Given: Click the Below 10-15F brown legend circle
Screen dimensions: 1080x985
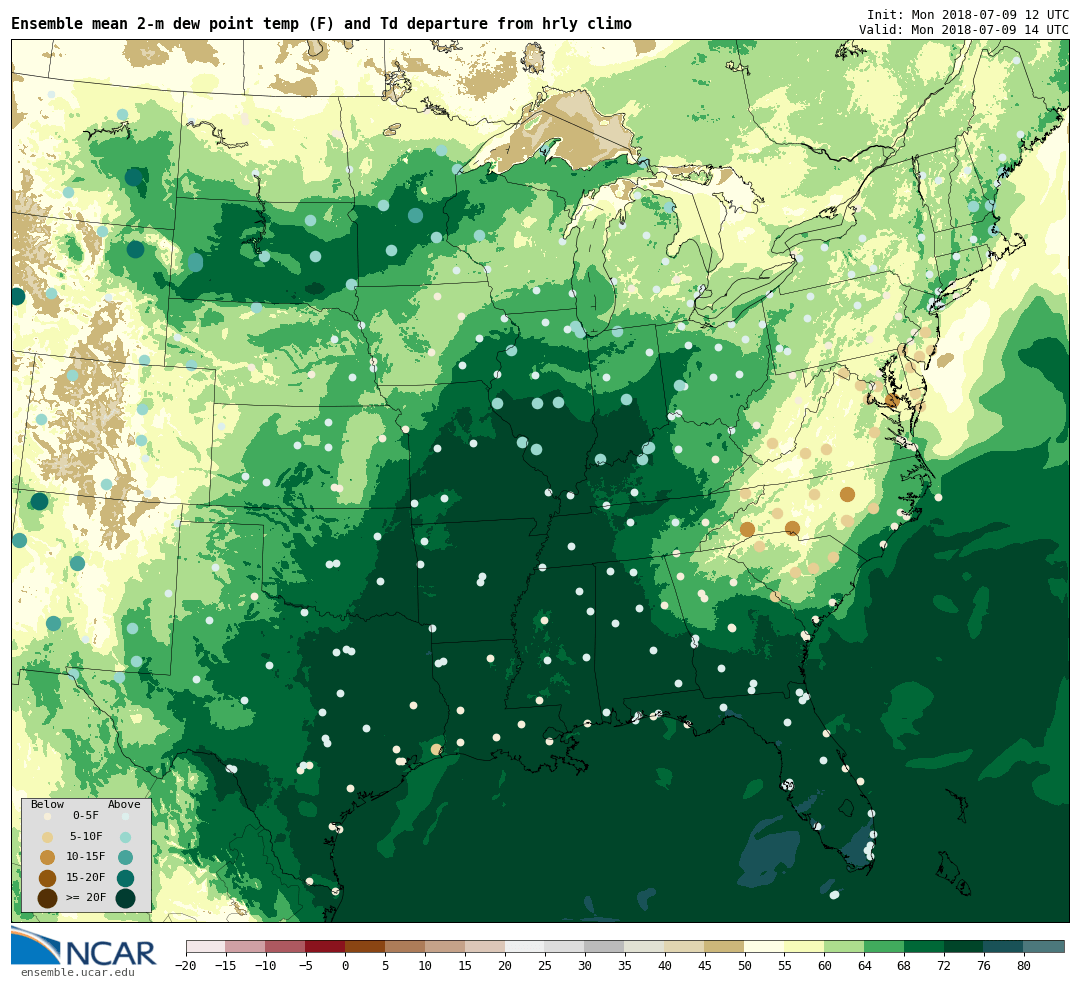Looking at the screenshot, I should click(x=48, y=858).
